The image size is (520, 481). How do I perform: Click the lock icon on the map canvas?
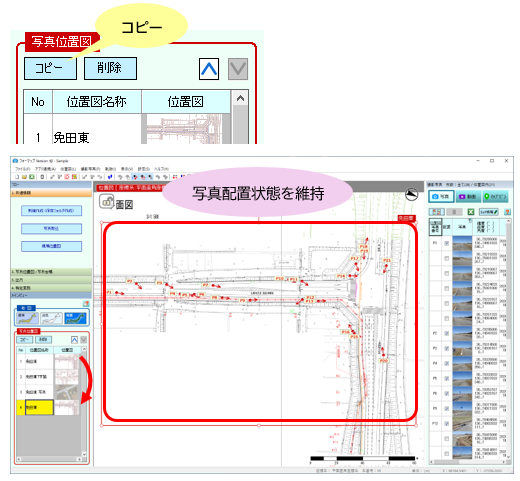107,202
